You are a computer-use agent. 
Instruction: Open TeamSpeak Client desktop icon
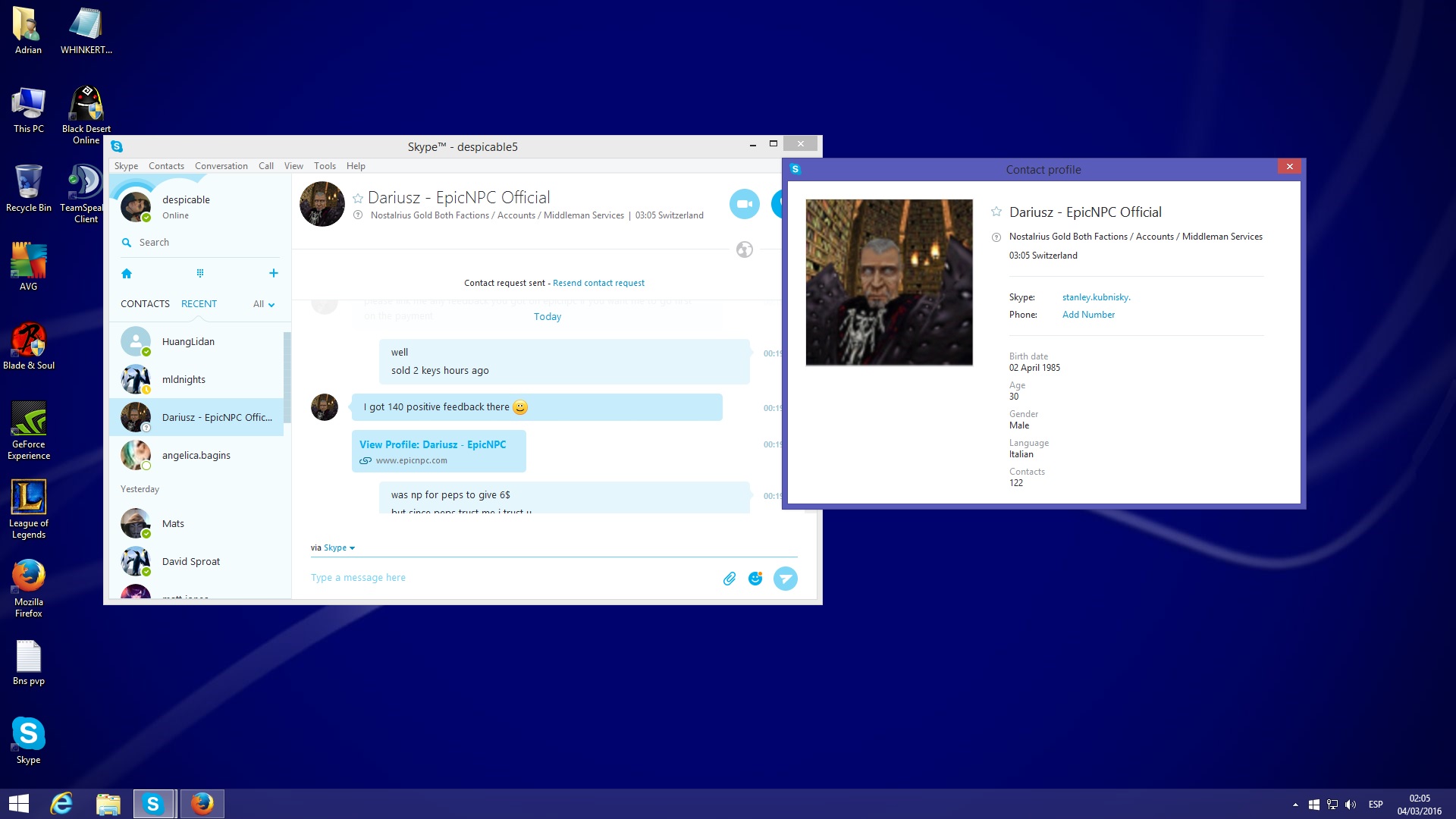pyautogui.click(x=83, y=193)
